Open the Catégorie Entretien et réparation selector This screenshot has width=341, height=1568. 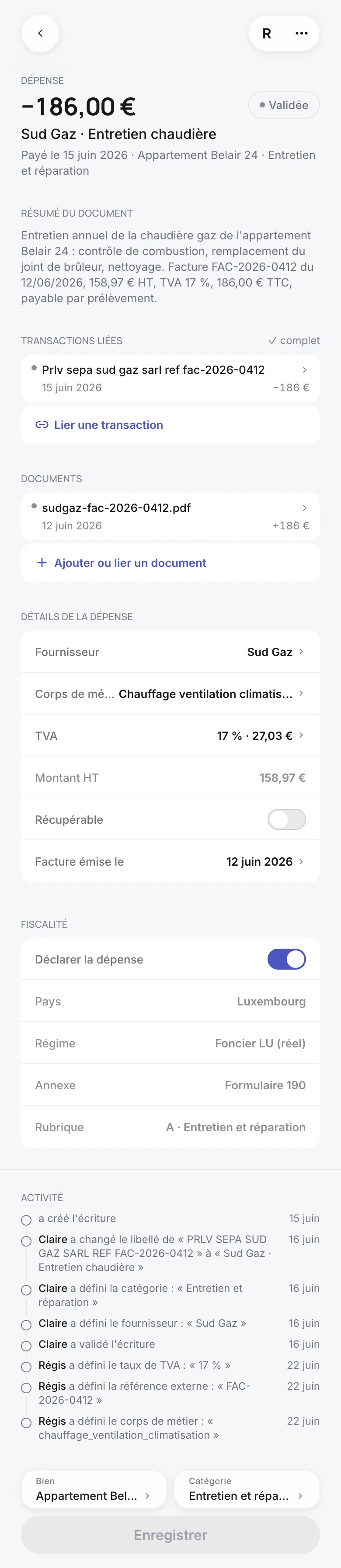coord(247,1490)
